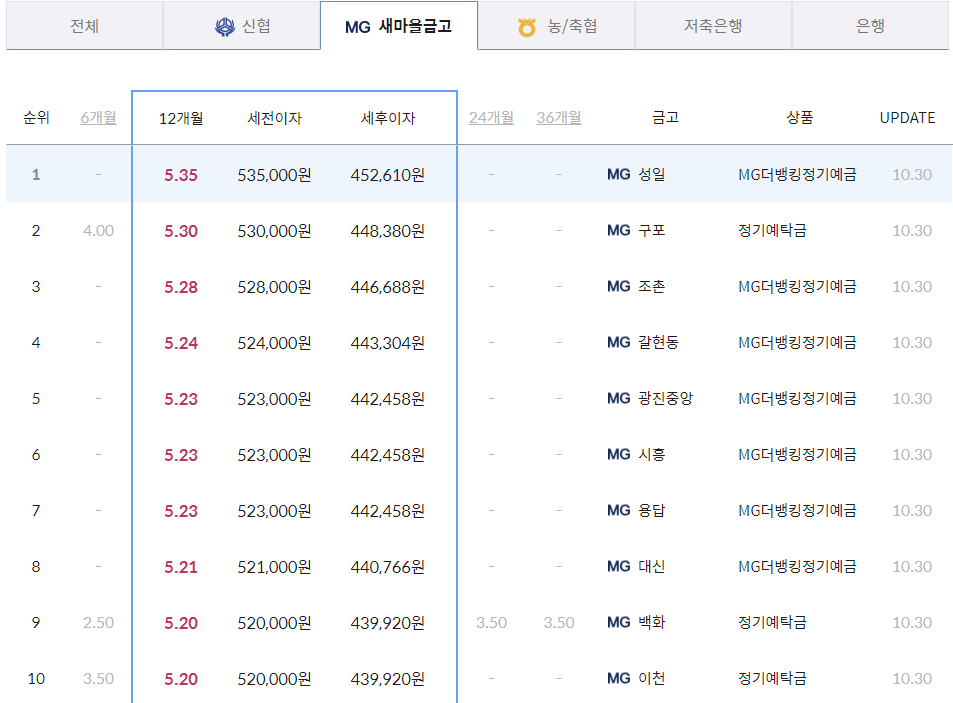Open the 은행 tab

(x=870, y=26)
